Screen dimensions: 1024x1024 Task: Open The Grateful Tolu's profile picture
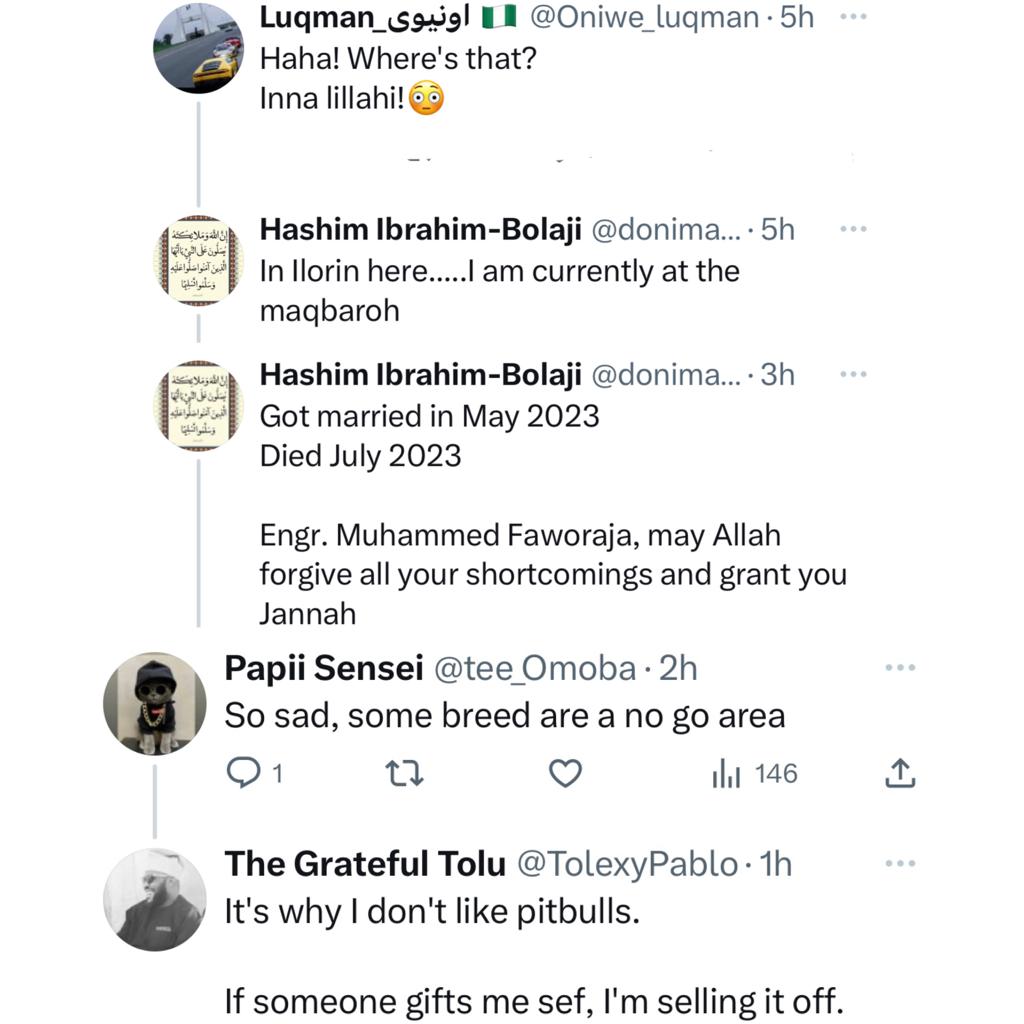154,899
